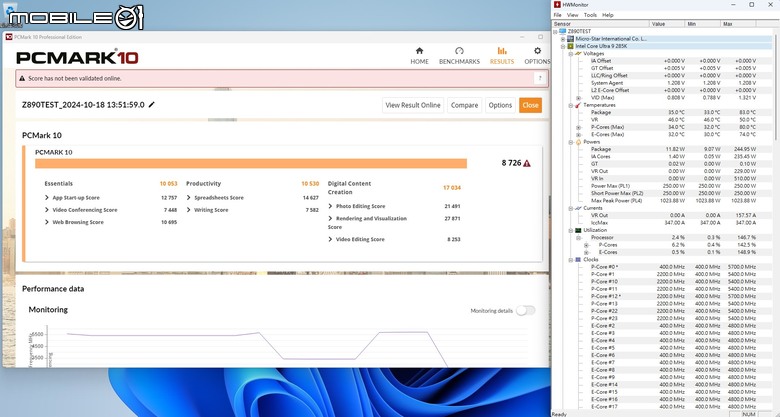
Task: Collapse the Clocks group in HWMonitor
Action: coord(571,260)
